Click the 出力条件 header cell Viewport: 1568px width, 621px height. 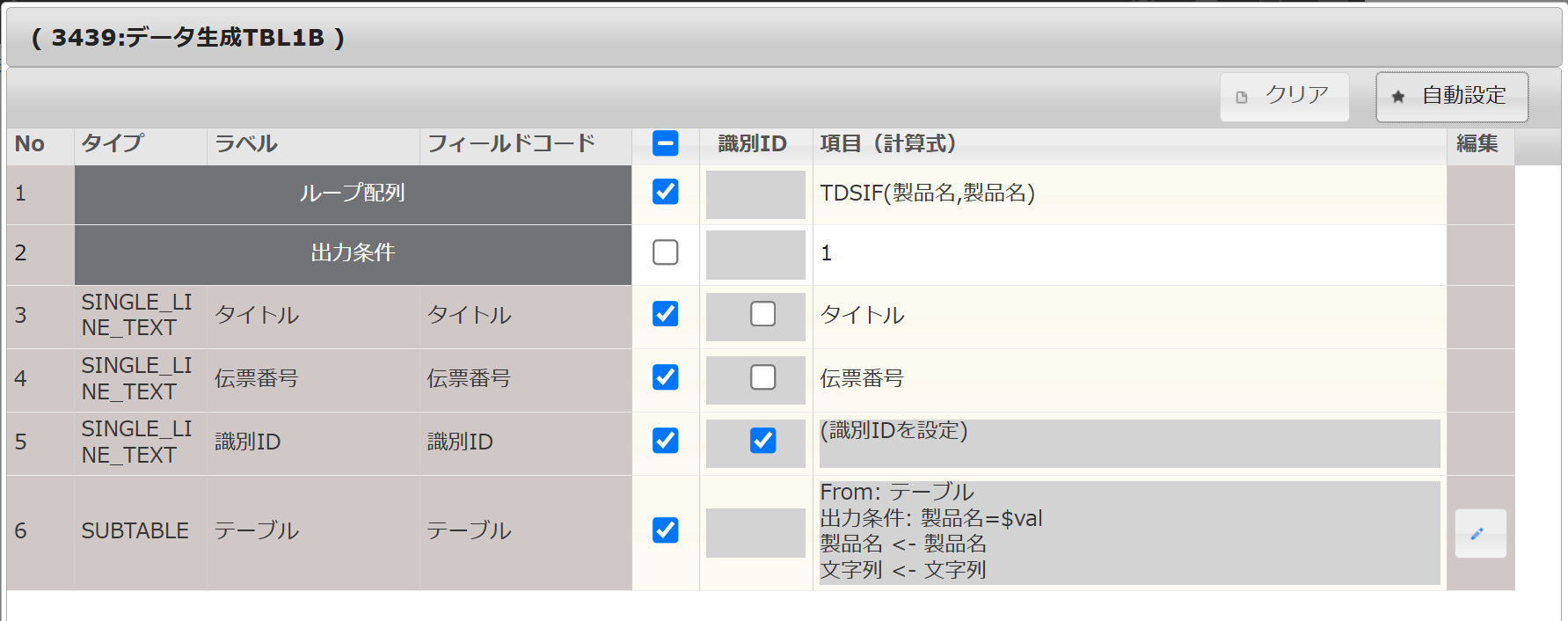[x=353, y=254]
